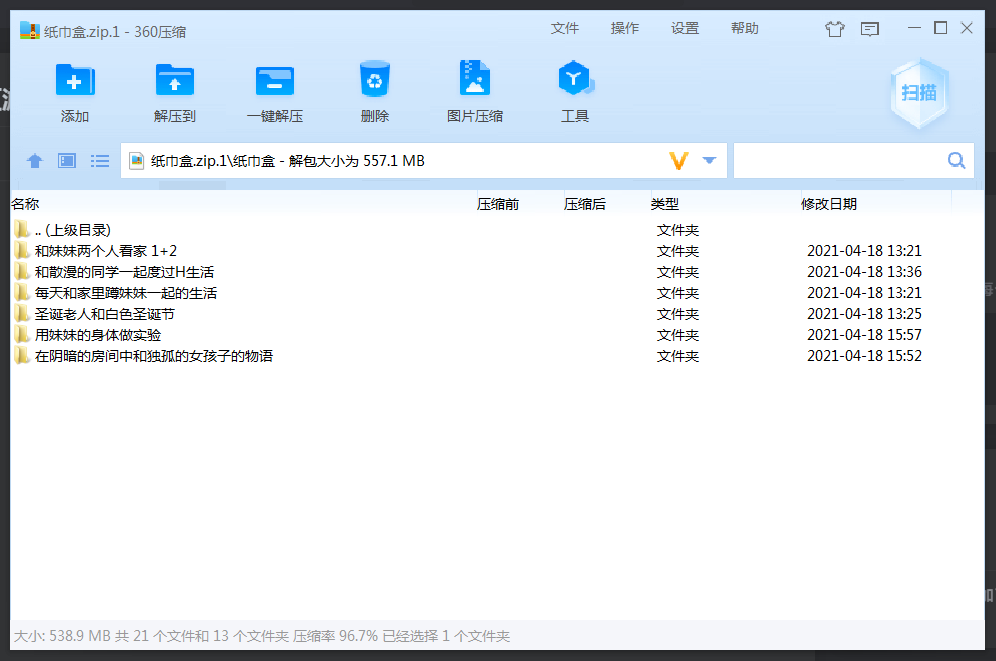Open the Operations (操作) menu
Image resolution: width=996 pixels, height=661 pixels.
pyautogui.click(x=624, y=28)
